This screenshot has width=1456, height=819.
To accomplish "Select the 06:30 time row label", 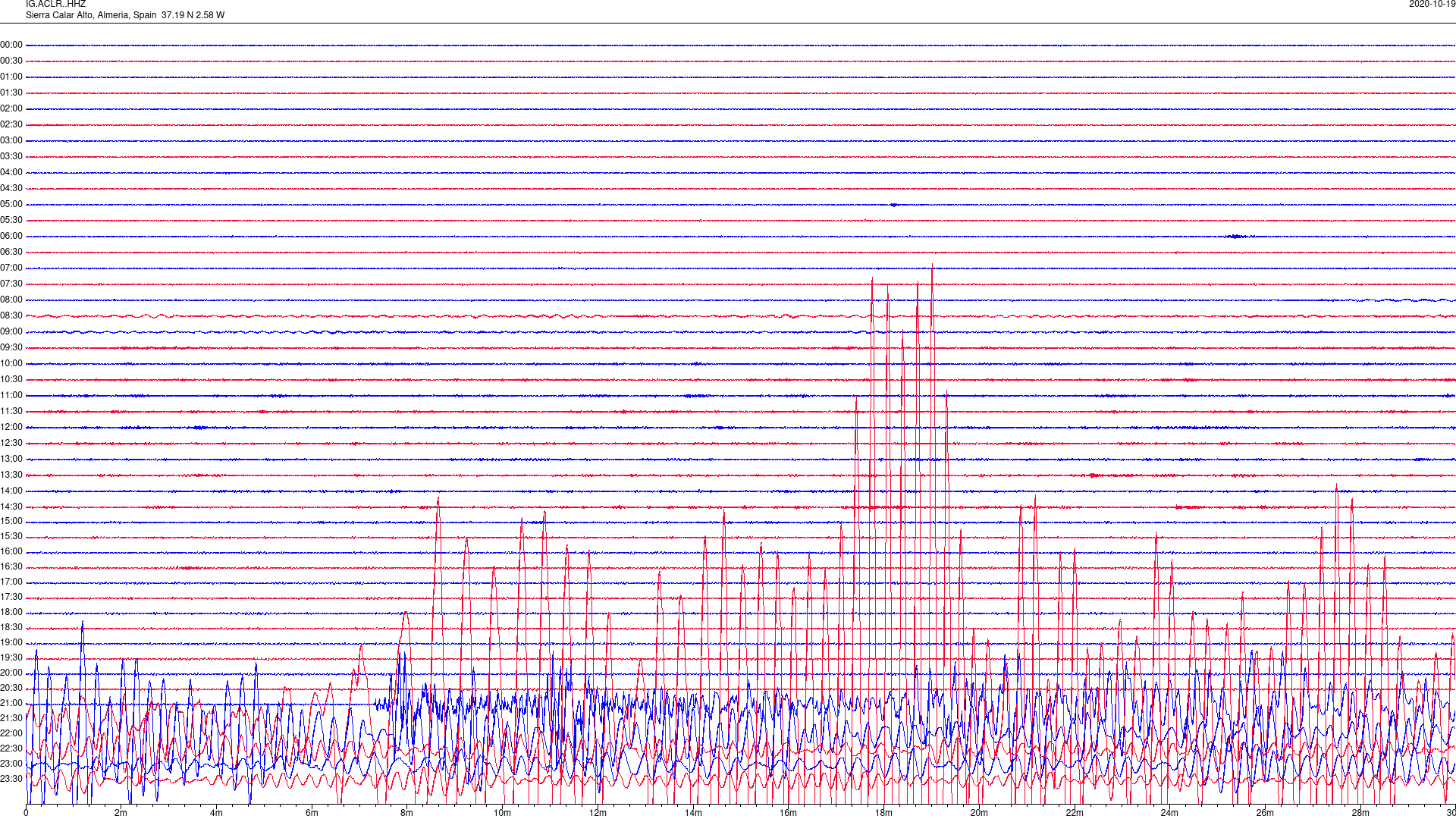I will pyautogui.click(x=11, y=252).
